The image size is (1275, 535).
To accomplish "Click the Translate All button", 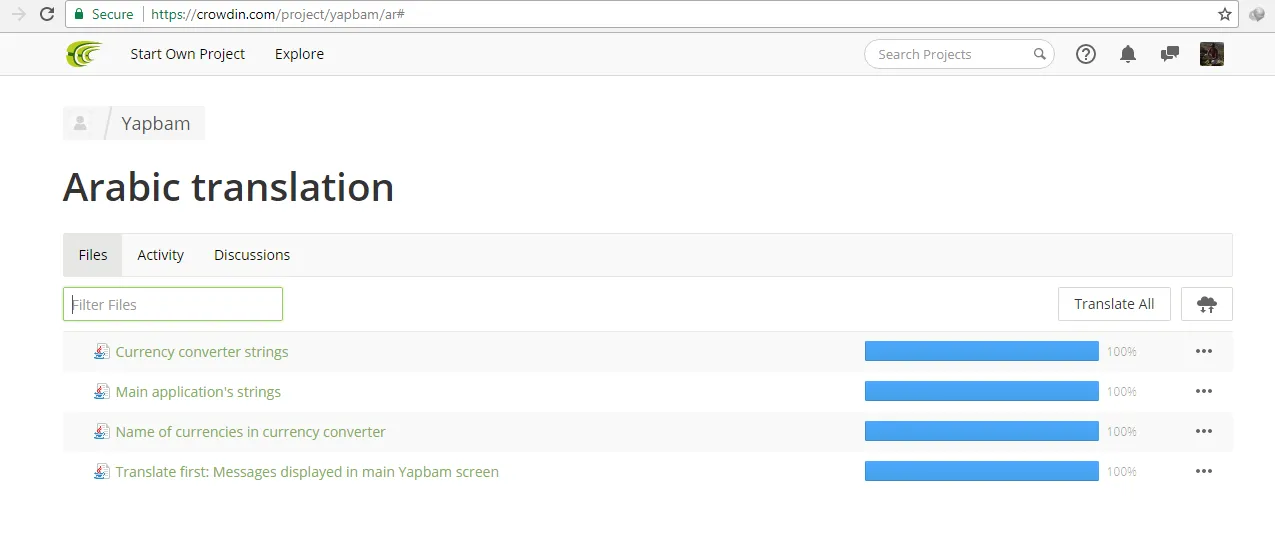I will [1114, 304].
